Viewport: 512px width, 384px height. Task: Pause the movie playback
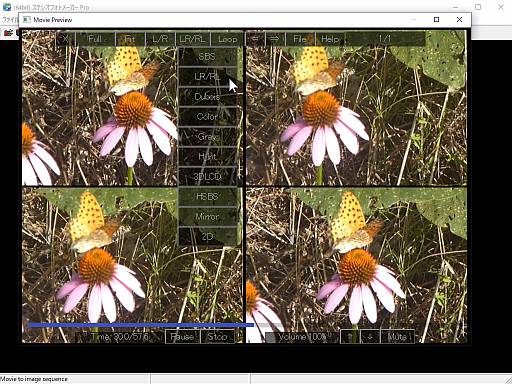coord(182,337)
